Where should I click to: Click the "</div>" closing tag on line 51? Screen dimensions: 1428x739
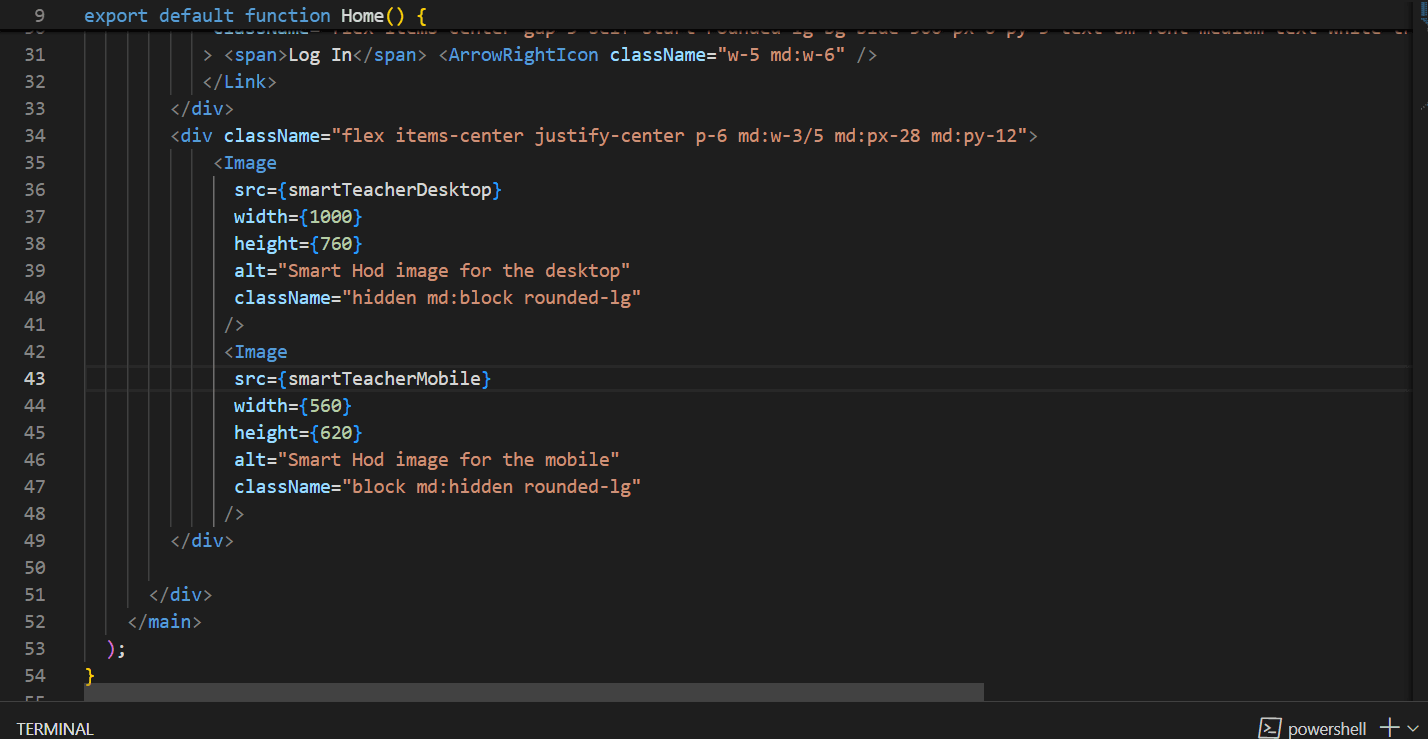[x=181, y=595]
